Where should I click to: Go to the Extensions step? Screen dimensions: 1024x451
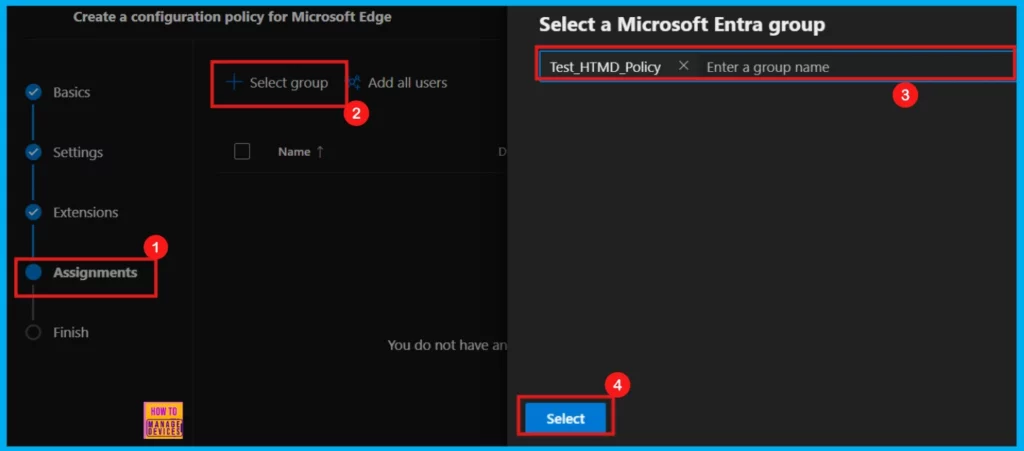(86, 212)
